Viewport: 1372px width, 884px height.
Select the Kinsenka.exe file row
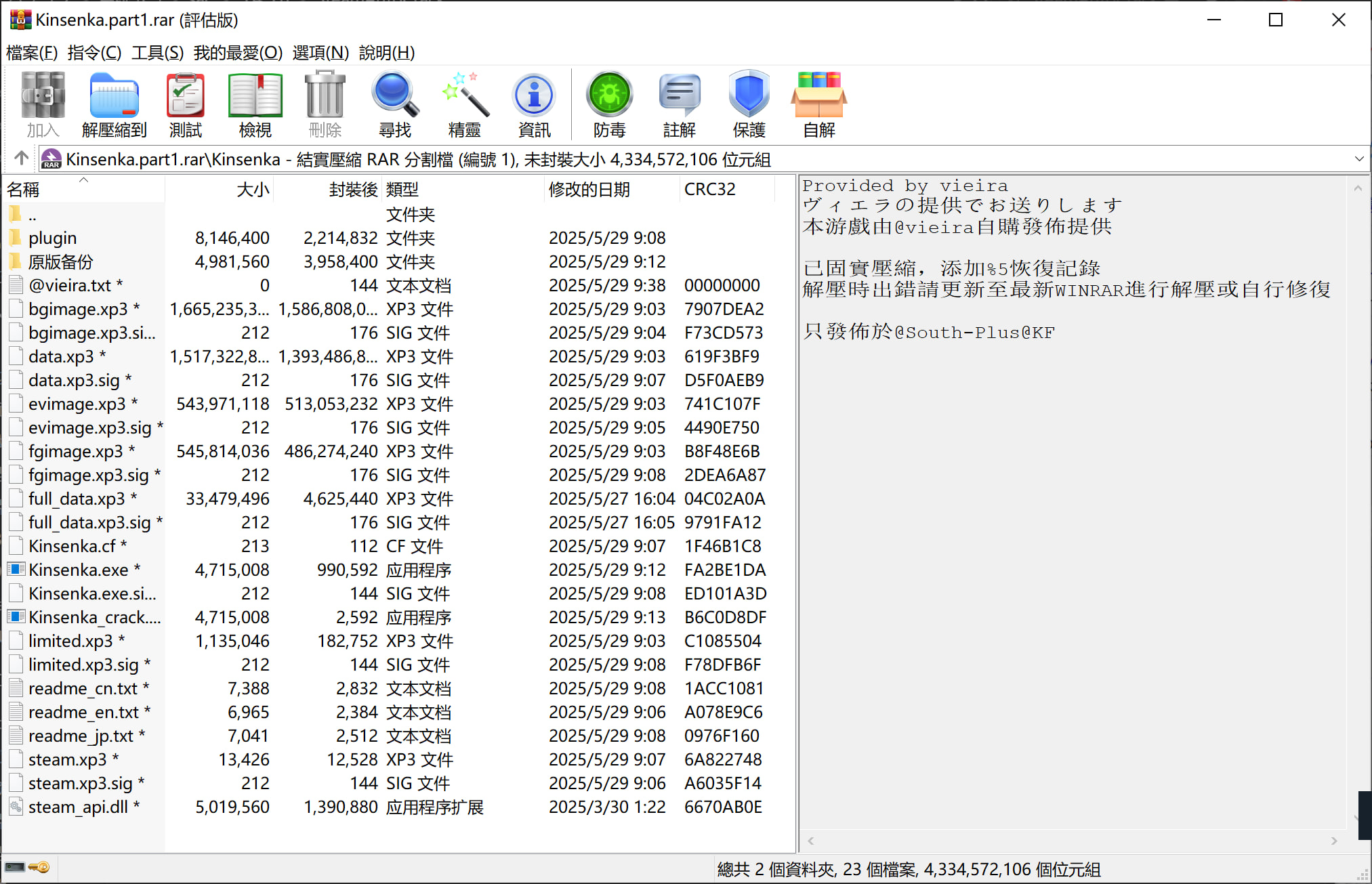78,570
